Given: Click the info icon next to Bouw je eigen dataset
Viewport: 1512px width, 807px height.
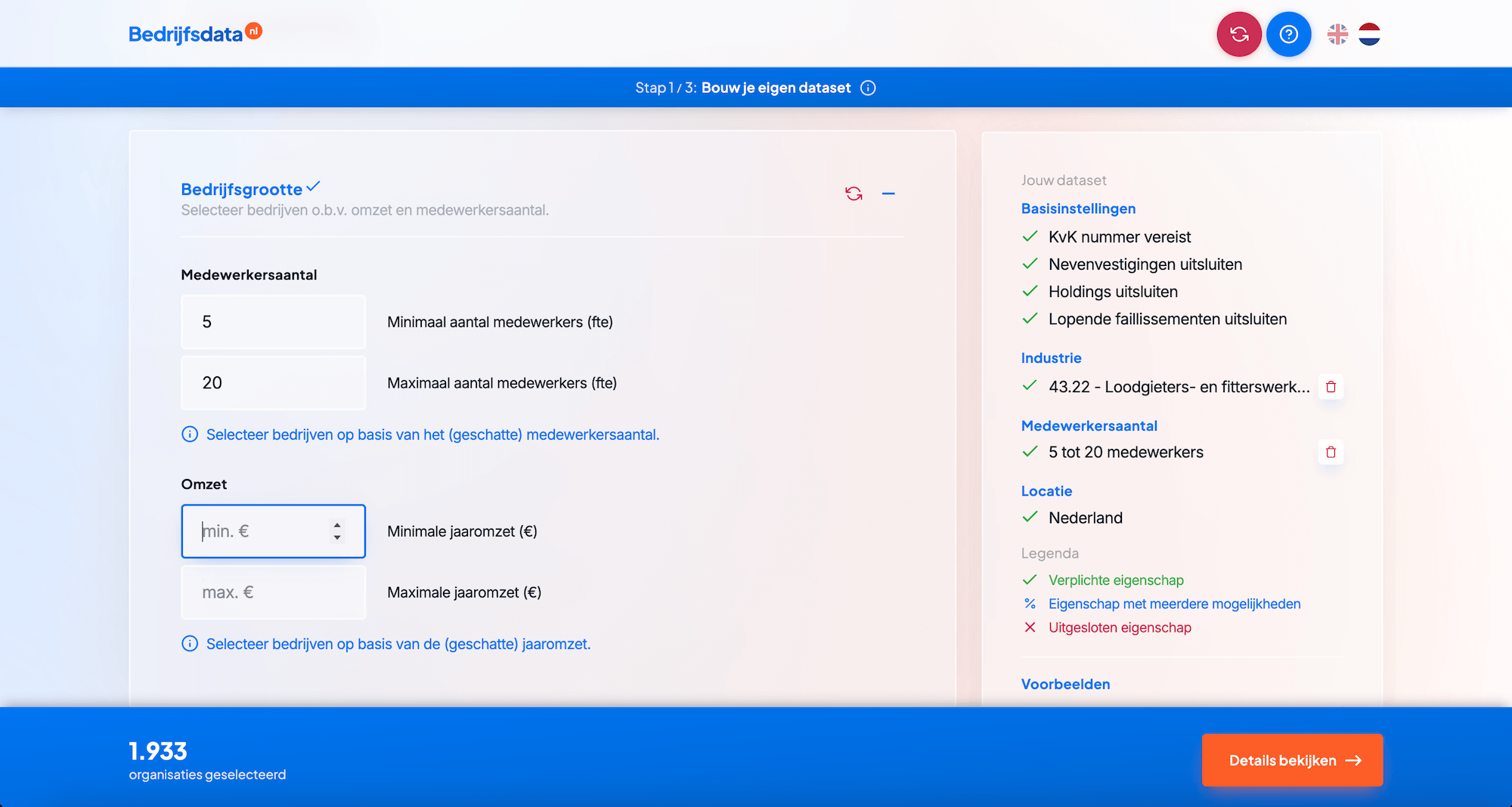Looking at the screenshot, I should 868,88.
